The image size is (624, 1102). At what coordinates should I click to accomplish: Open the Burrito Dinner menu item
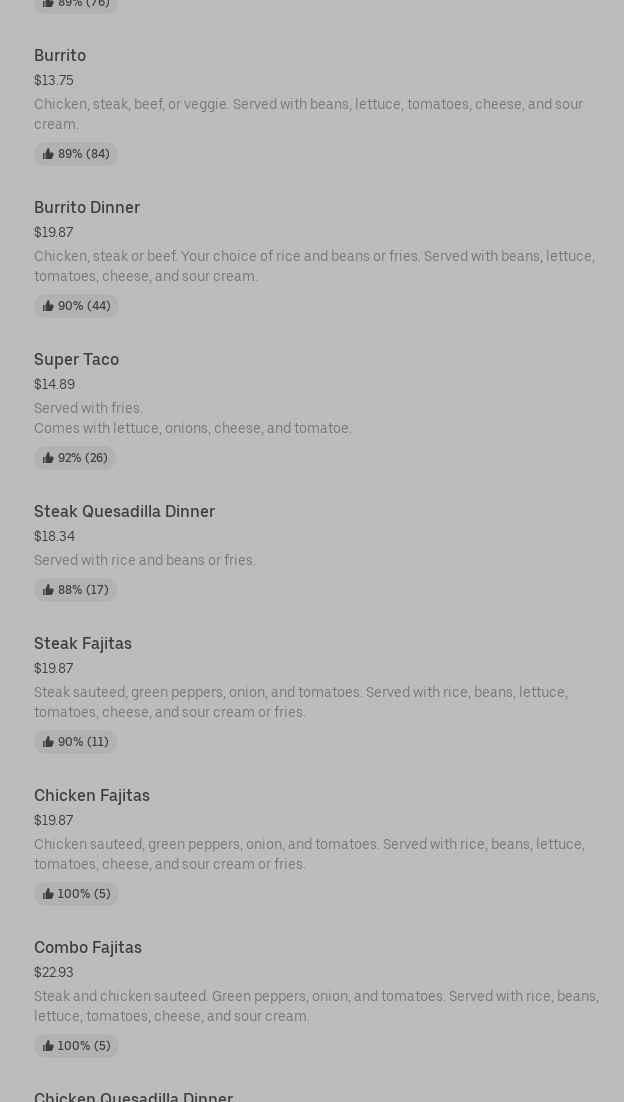[87, 208]
